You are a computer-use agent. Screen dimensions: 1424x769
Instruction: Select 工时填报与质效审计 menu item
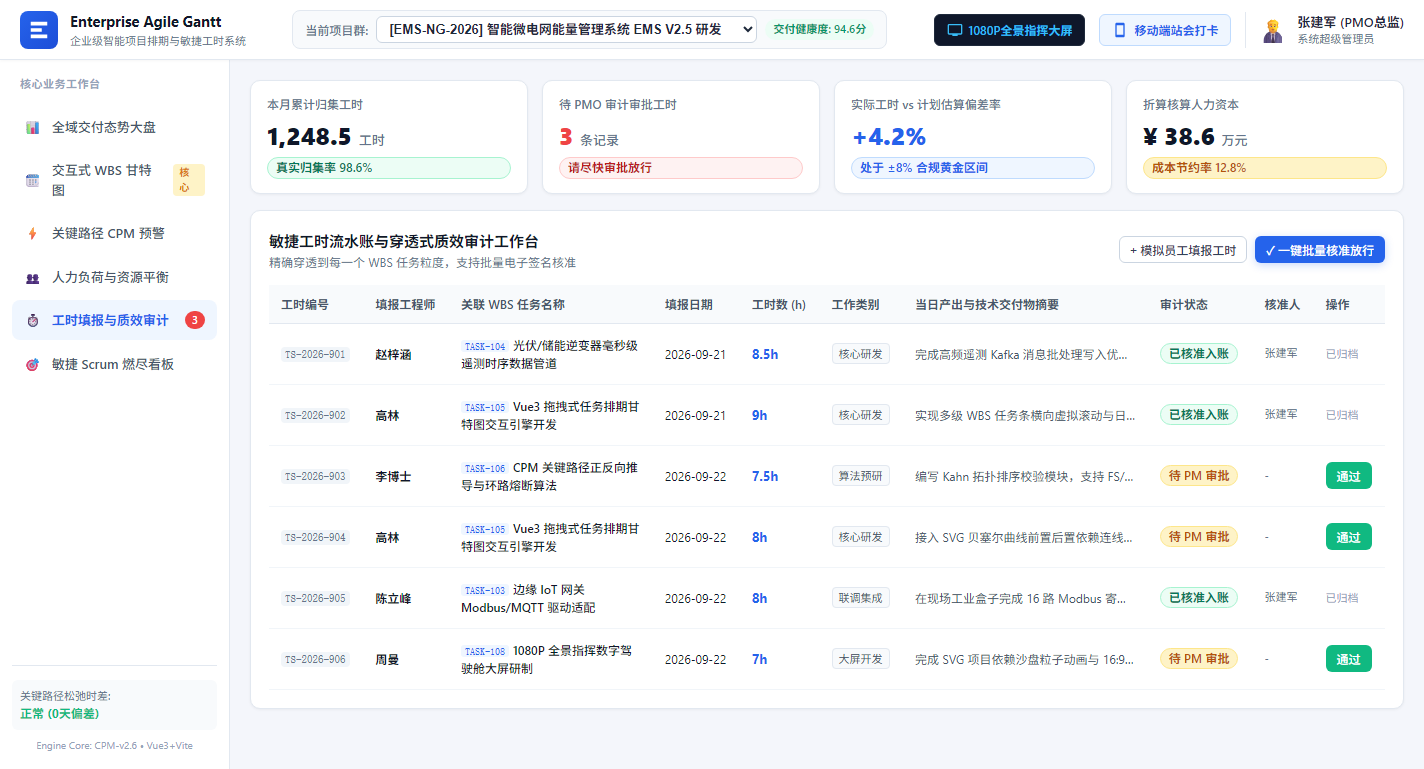click(114, 320)
